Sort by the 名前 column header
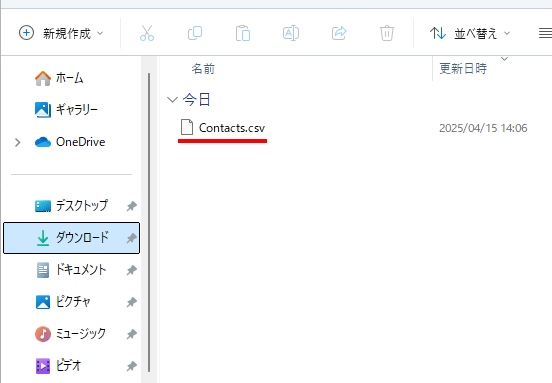This screenshot has height=383, width=552. 203,69
